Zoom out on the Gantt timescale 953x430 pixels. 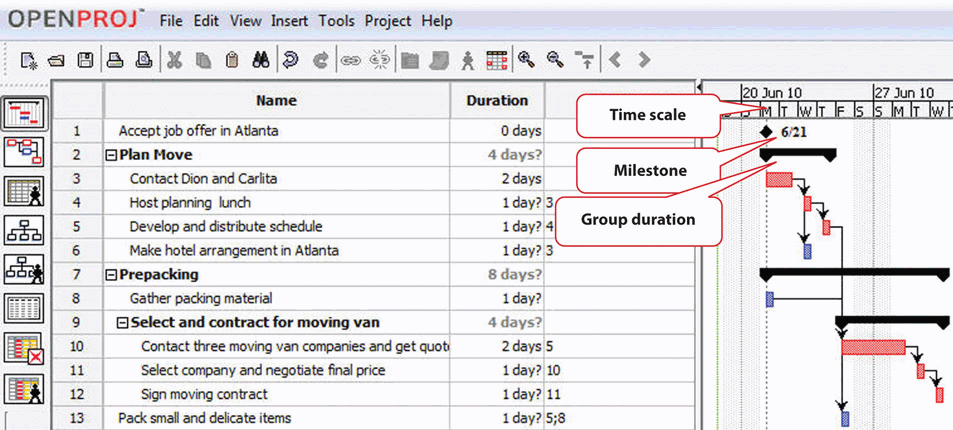pyautogui.click(x=555, y=60)
